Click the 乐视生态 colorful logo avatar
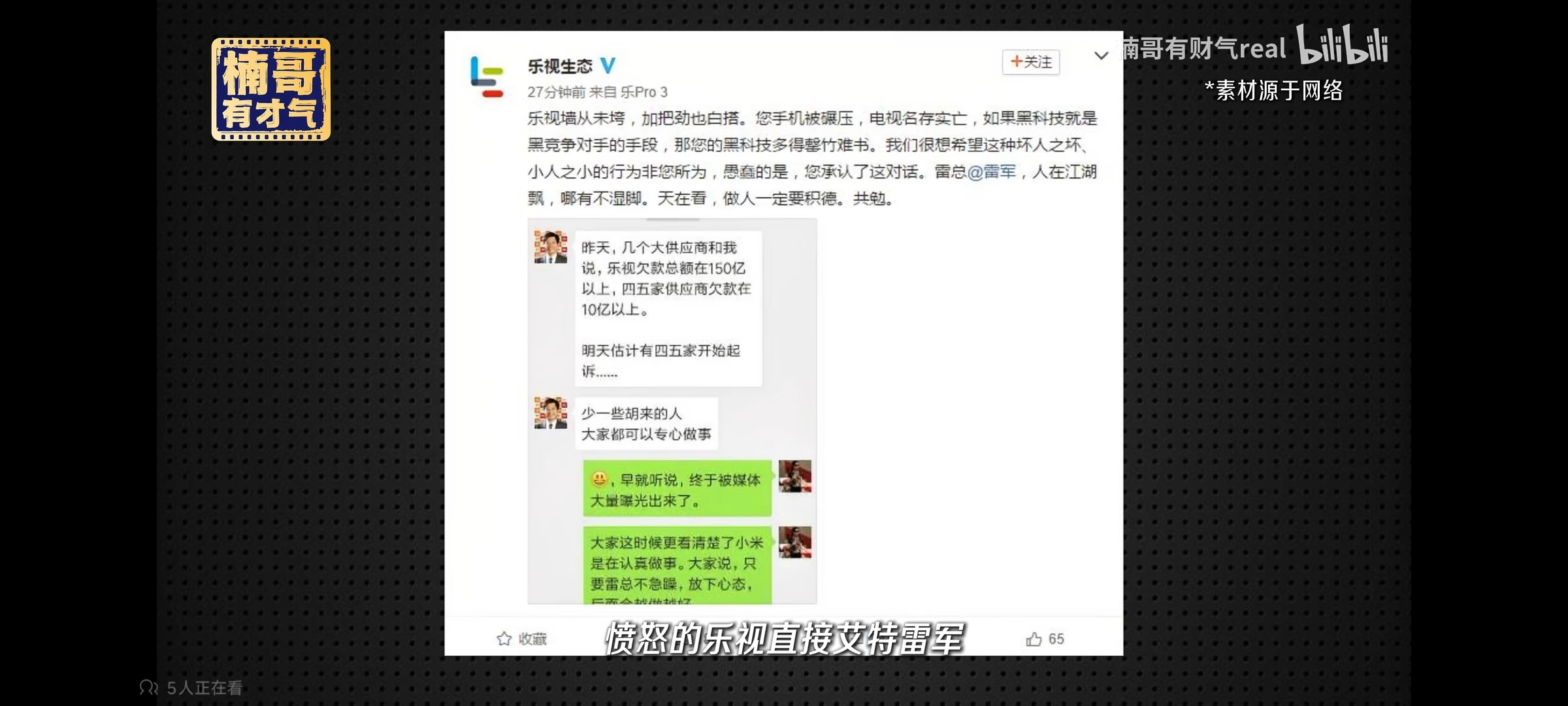Image resolution: width=1568 pixels, height=706 pixels. [487, 77]
